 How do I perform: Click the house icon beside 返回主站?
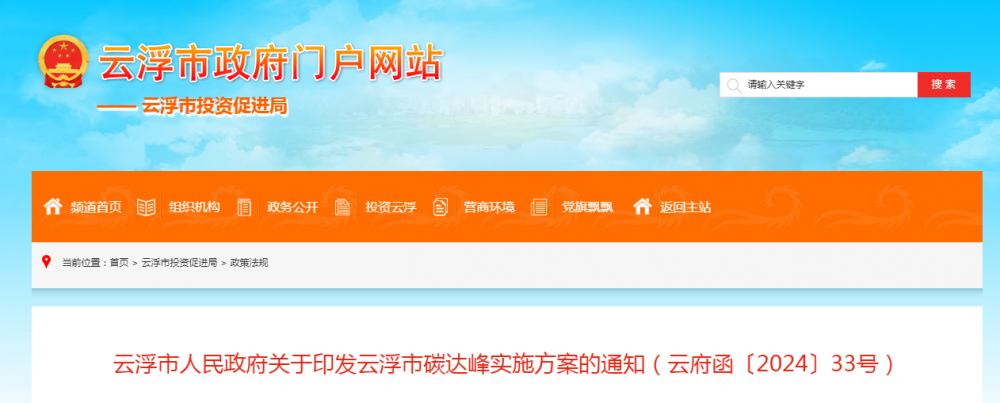(642, 207)
